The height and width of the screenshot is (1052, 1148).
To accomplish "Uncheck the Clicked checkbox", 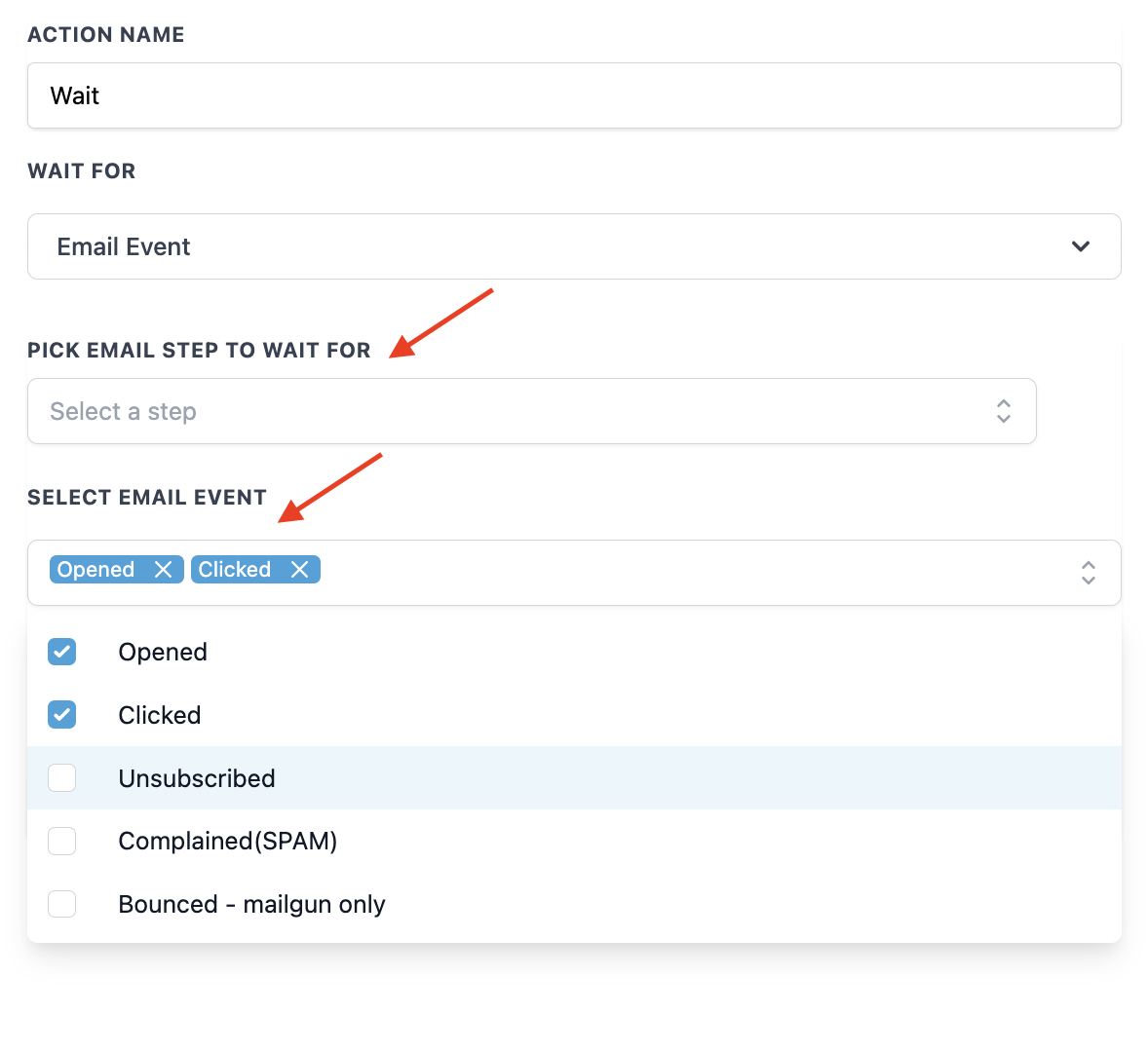I will pos(62,715).
